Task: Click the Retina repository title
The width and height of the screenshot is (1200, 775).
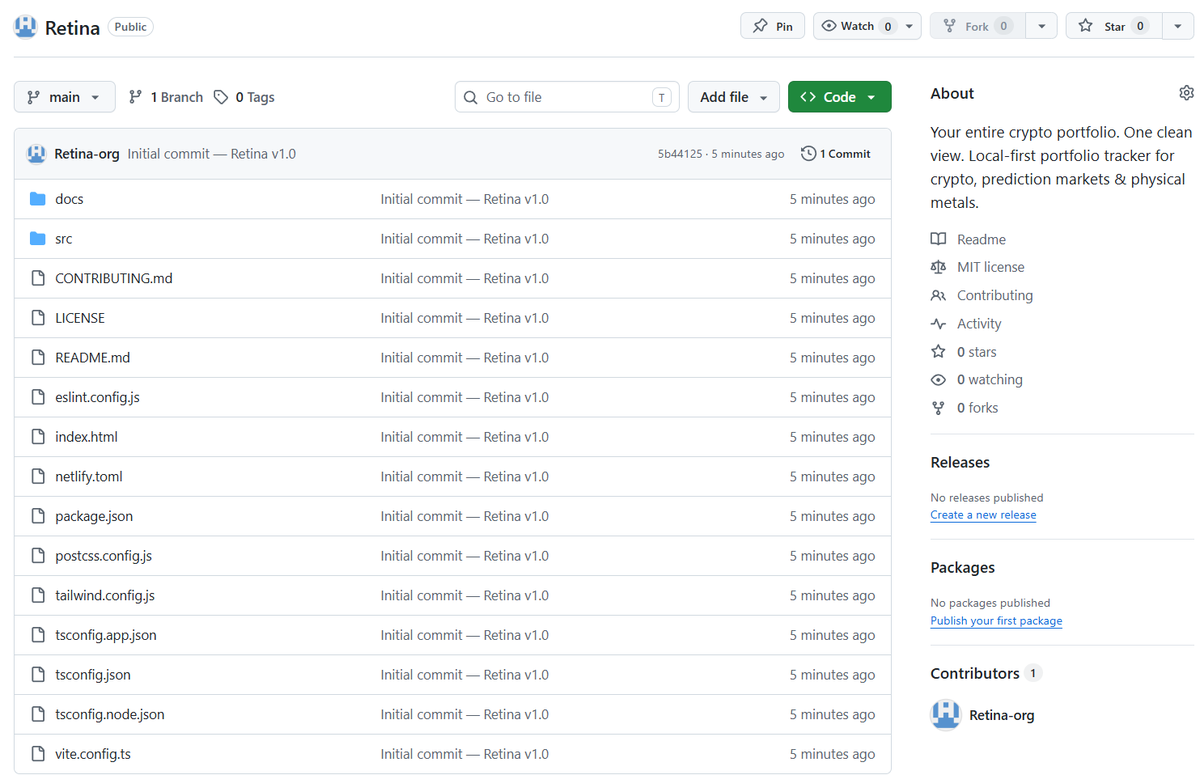Action: pyautogui.click(x=72, y=28)
